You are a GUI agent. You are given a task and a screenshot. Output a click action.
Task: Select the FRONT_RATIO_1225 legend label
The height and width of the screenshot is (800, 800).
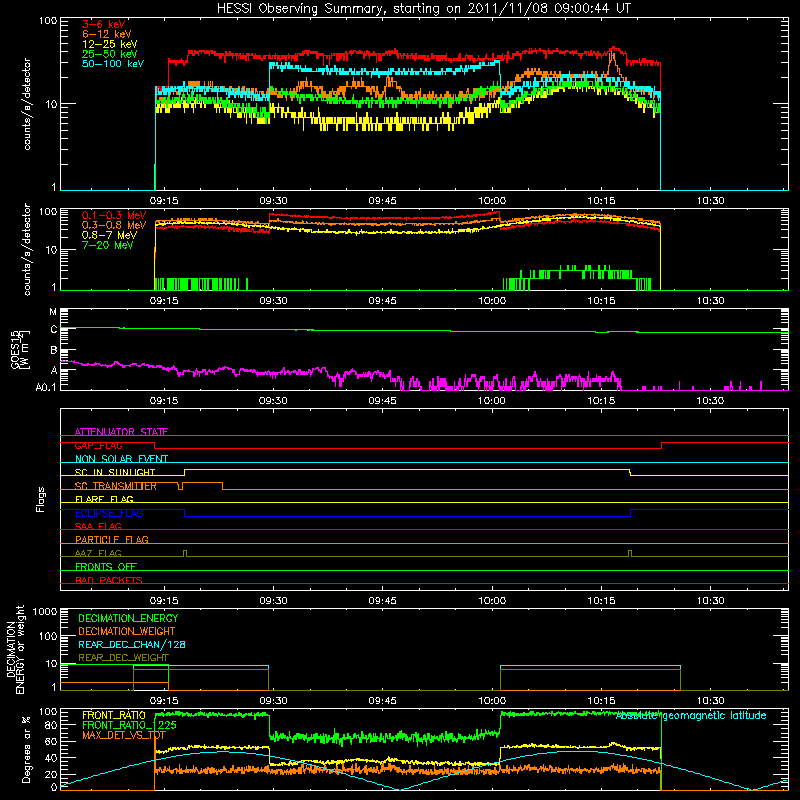coord(129,725)
